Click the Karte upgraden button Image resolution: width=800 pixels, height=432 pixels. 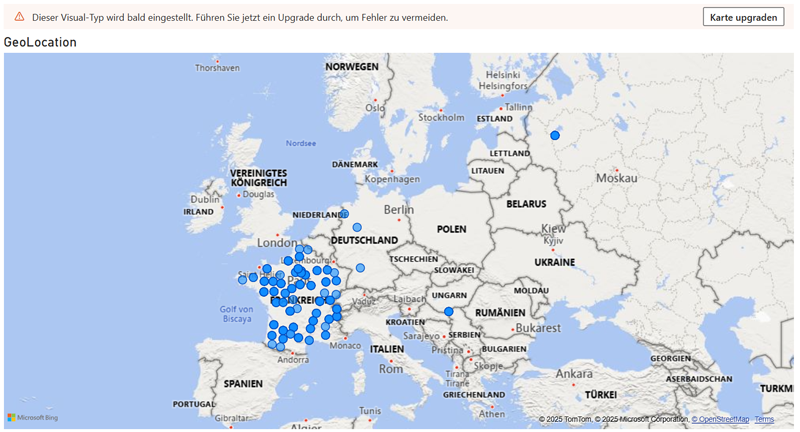[x=743, y=17]
